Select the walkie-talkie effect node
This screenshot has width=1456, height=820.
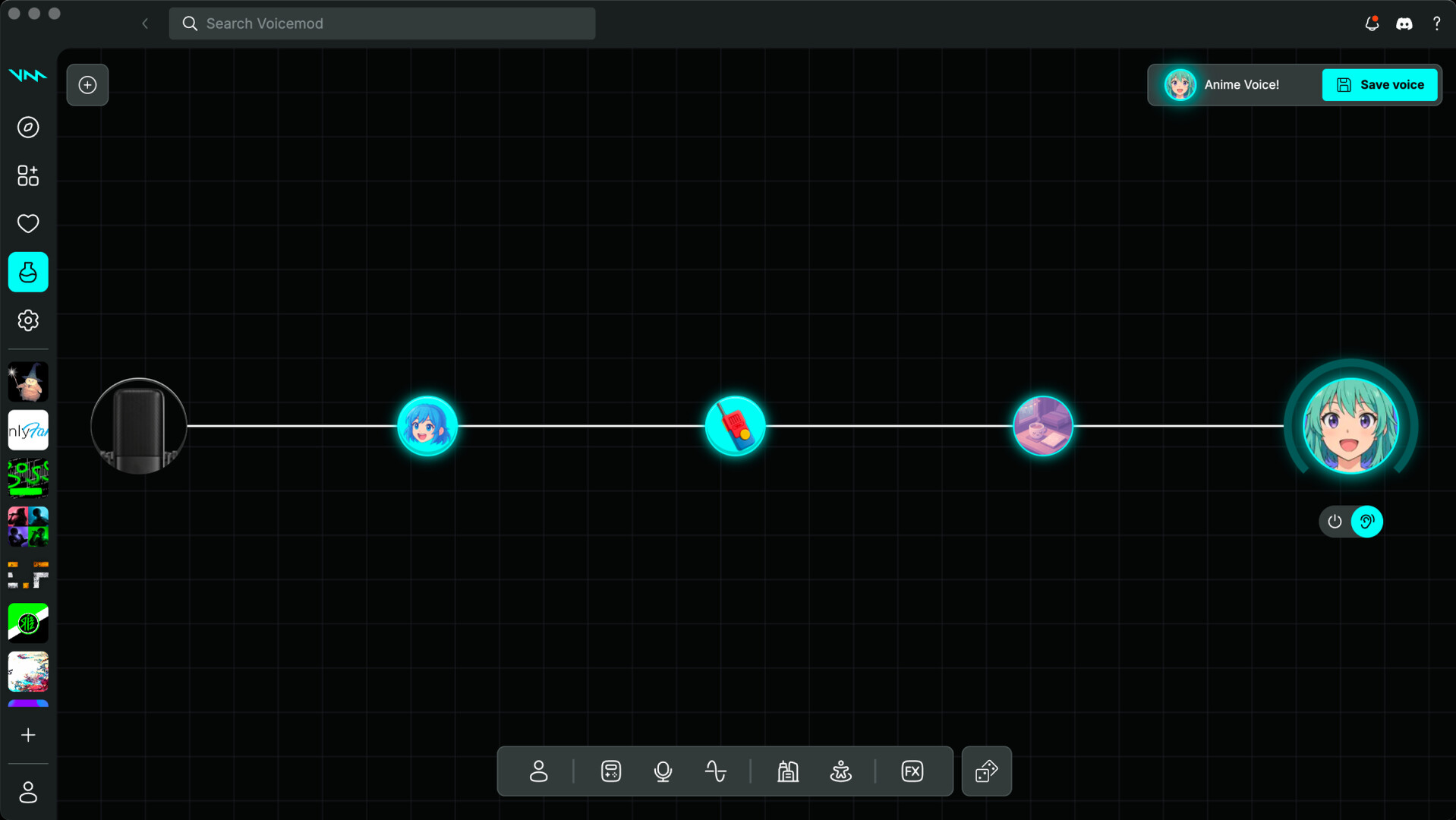(x=735, y=426)
